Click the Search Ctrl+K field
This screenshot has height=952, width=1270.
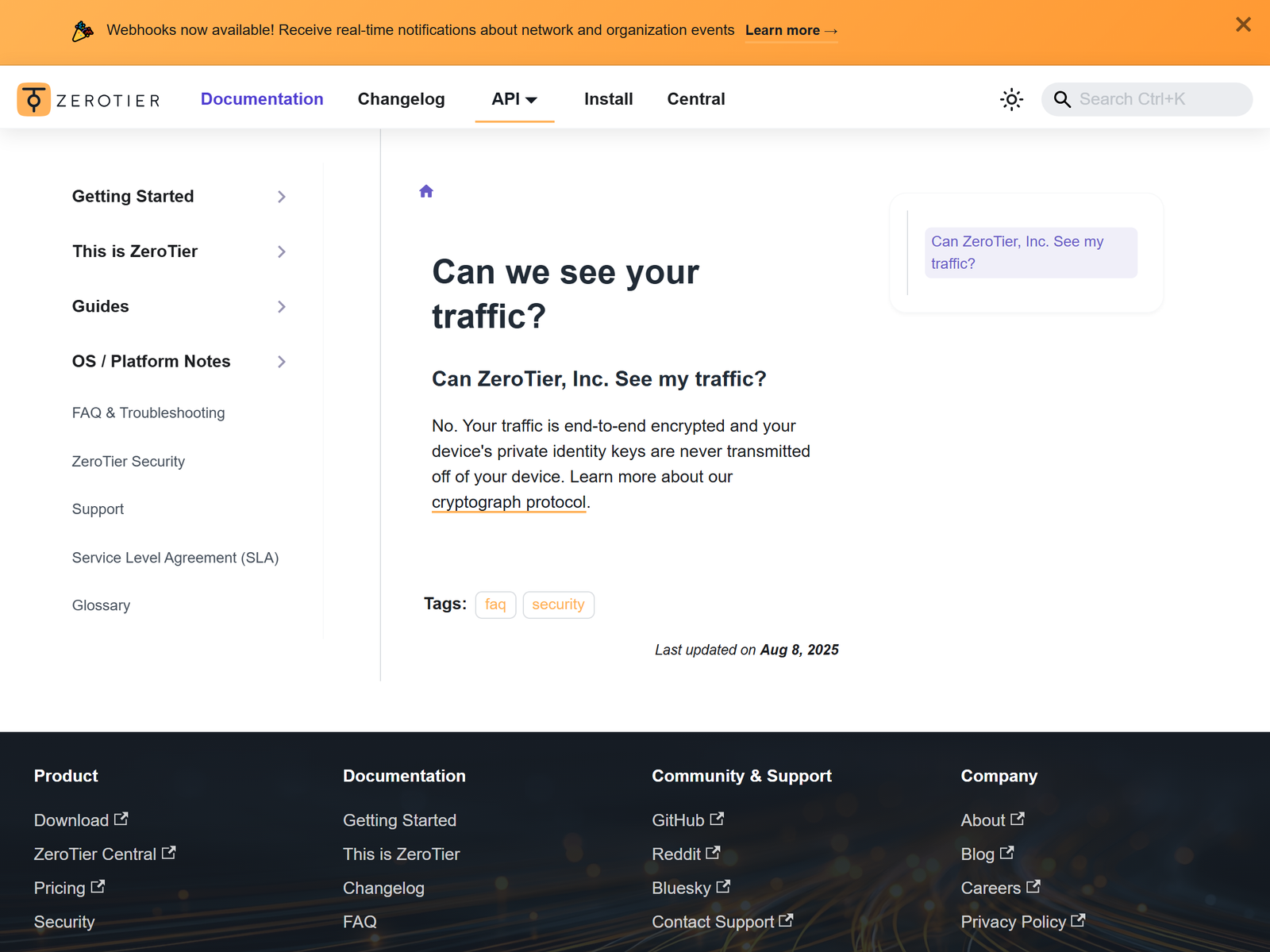1147,99
